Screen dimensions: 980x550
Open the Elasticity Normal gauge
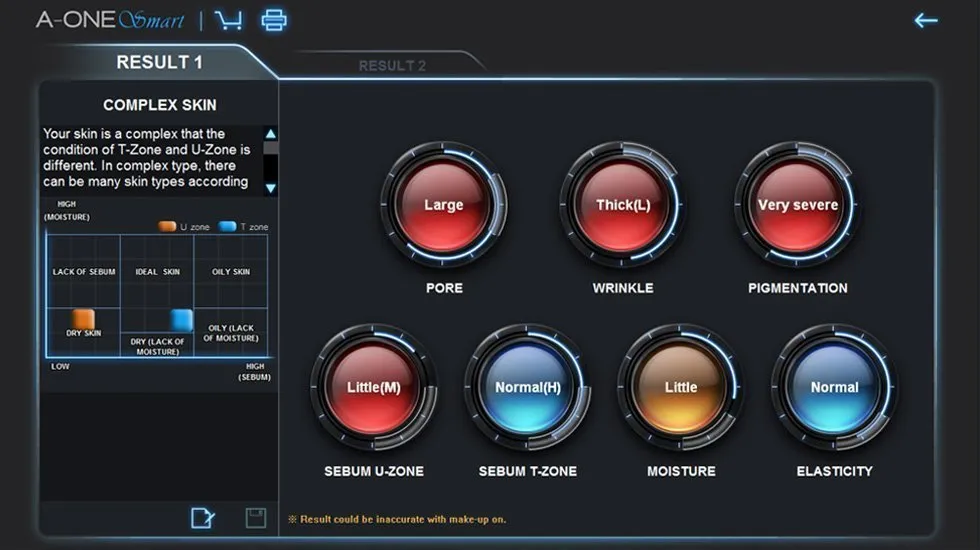tap(834, 387)
